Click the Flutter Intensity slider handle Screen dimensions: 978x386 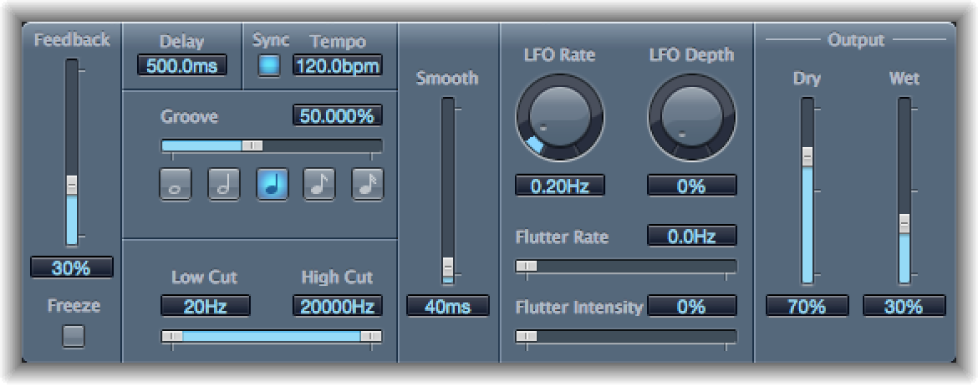526,336
